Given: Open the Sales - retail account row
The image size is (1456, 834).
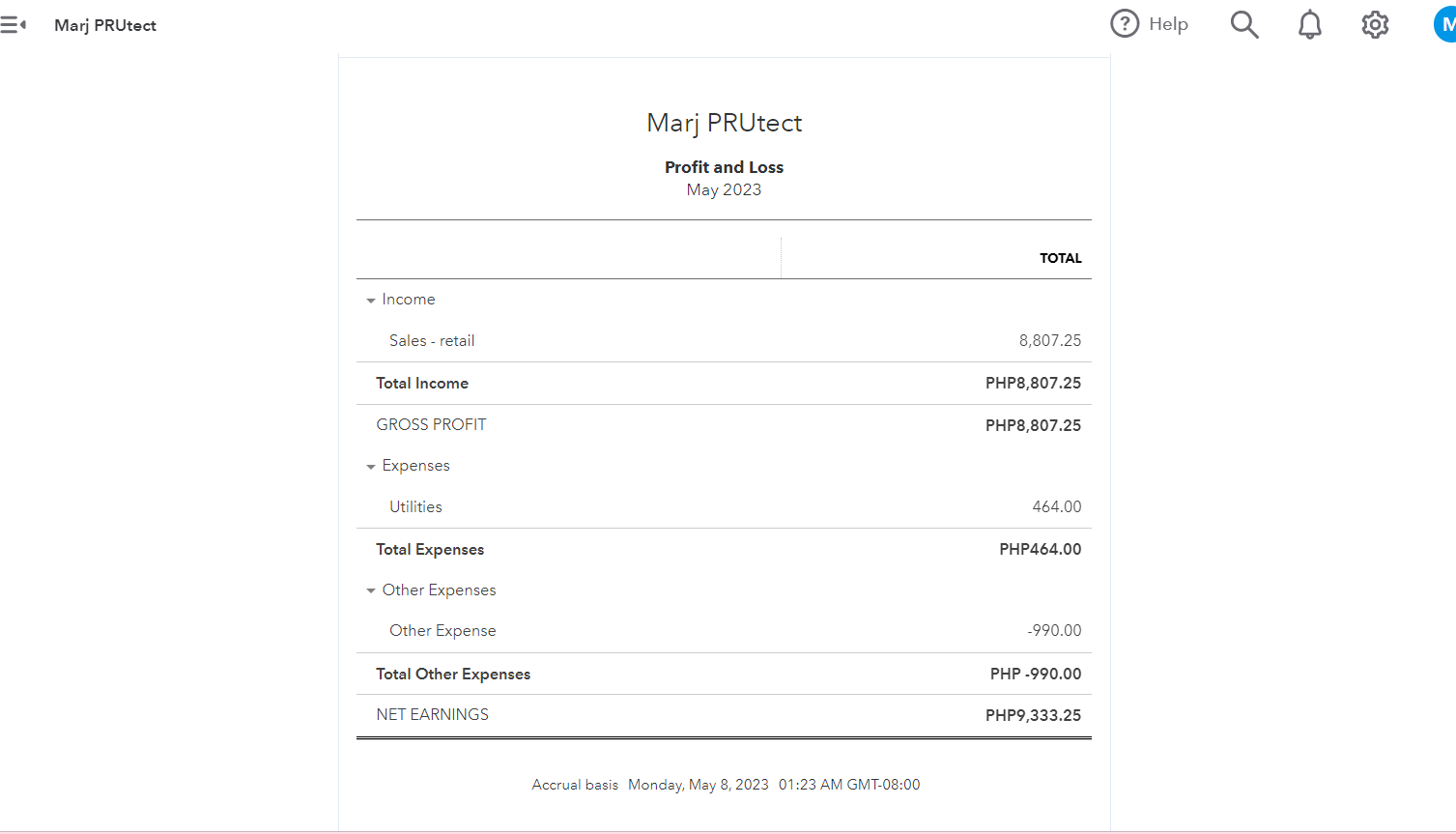Looking at the screenshot, I should coord(432,341).
